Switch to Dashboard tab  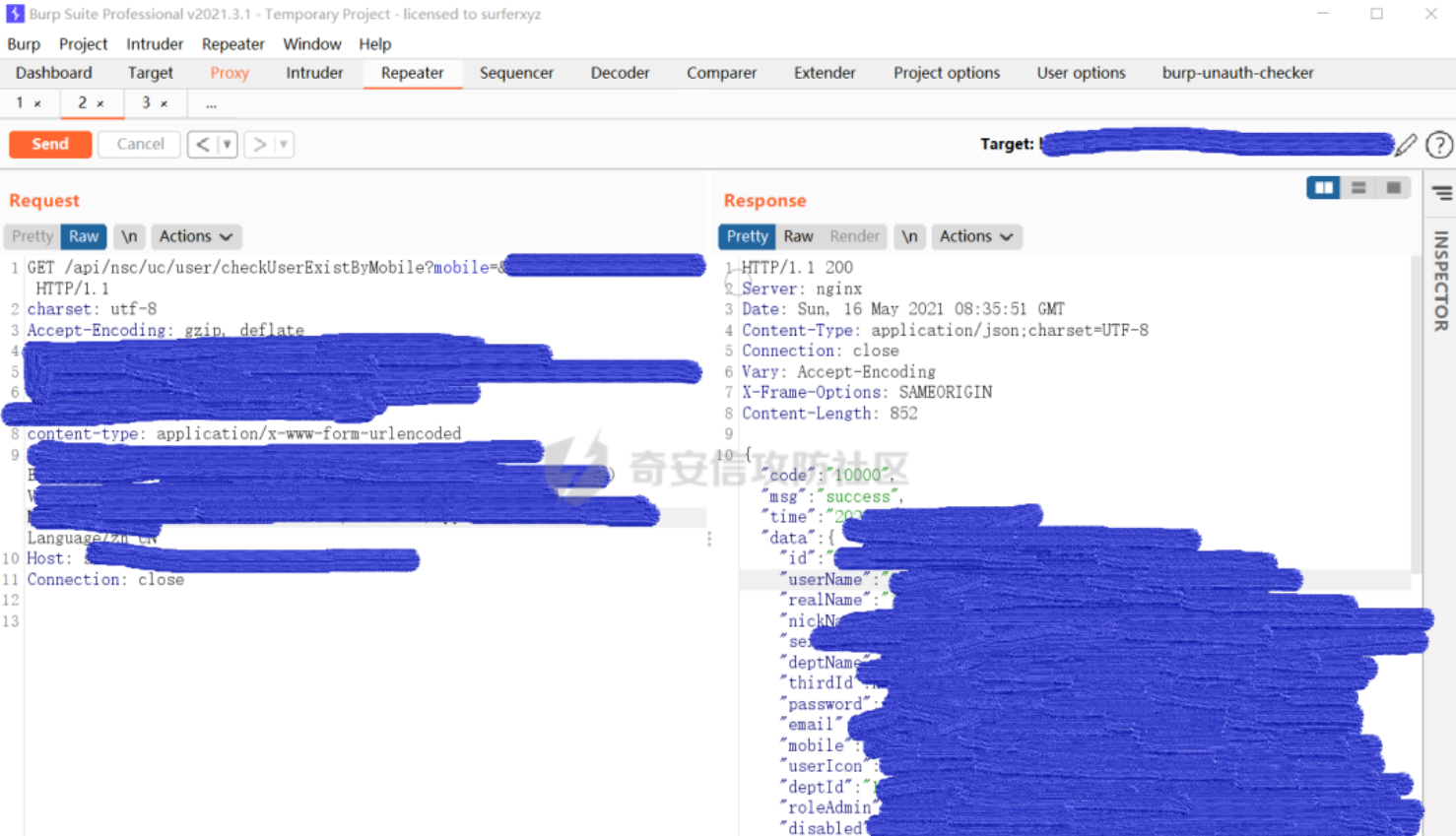pyautogui.click(x=53, y=73)
